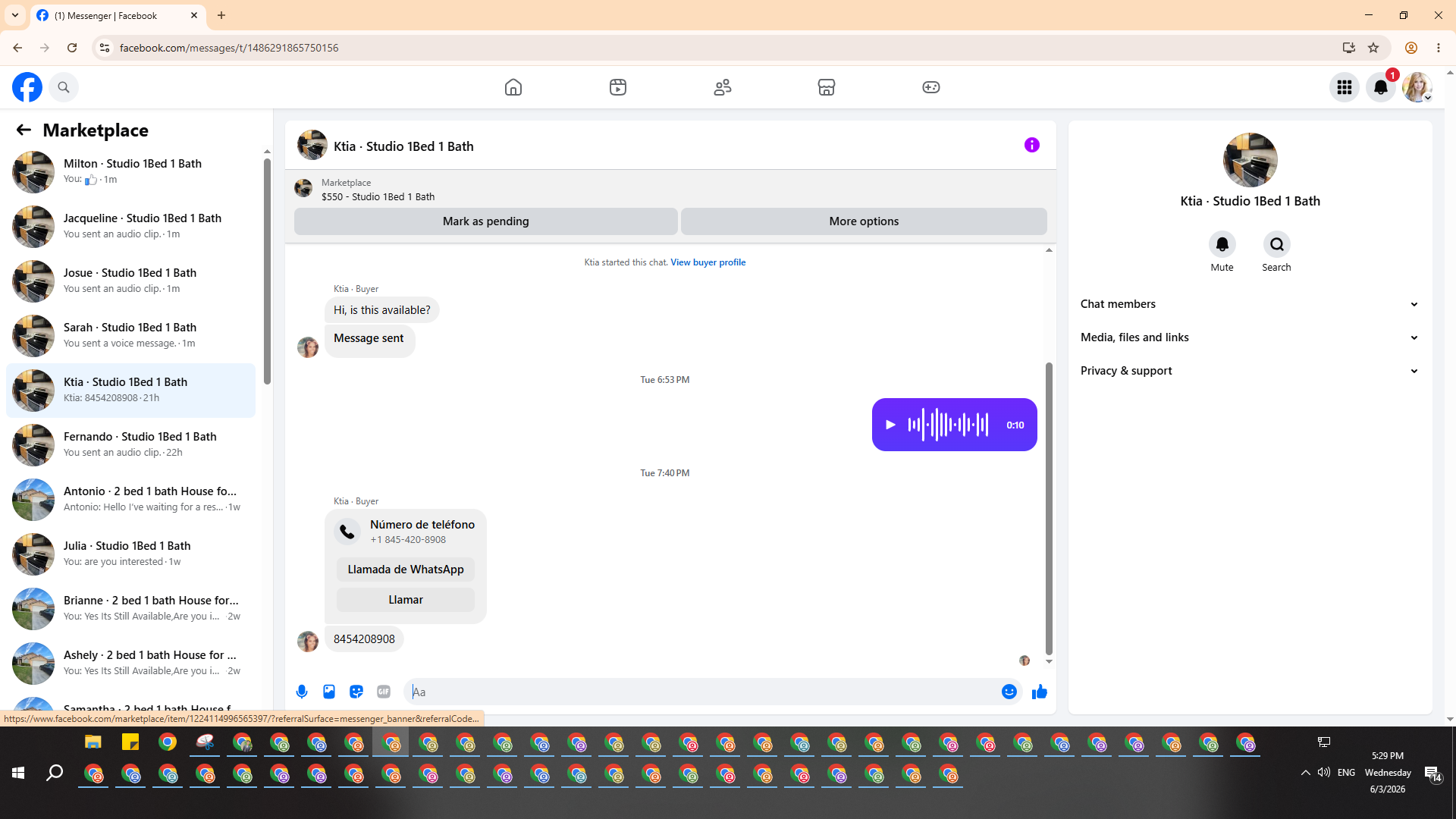This screenshot has width=1456, height=819.
Task: Click Mark as pending button
Action: coord(486,221)
